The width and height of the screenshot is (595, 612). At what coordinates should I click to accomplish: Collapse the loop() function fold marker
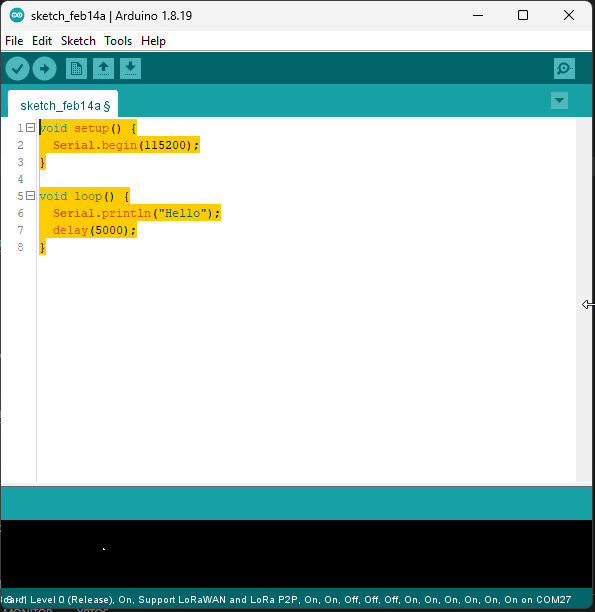(x=30, y=196)
